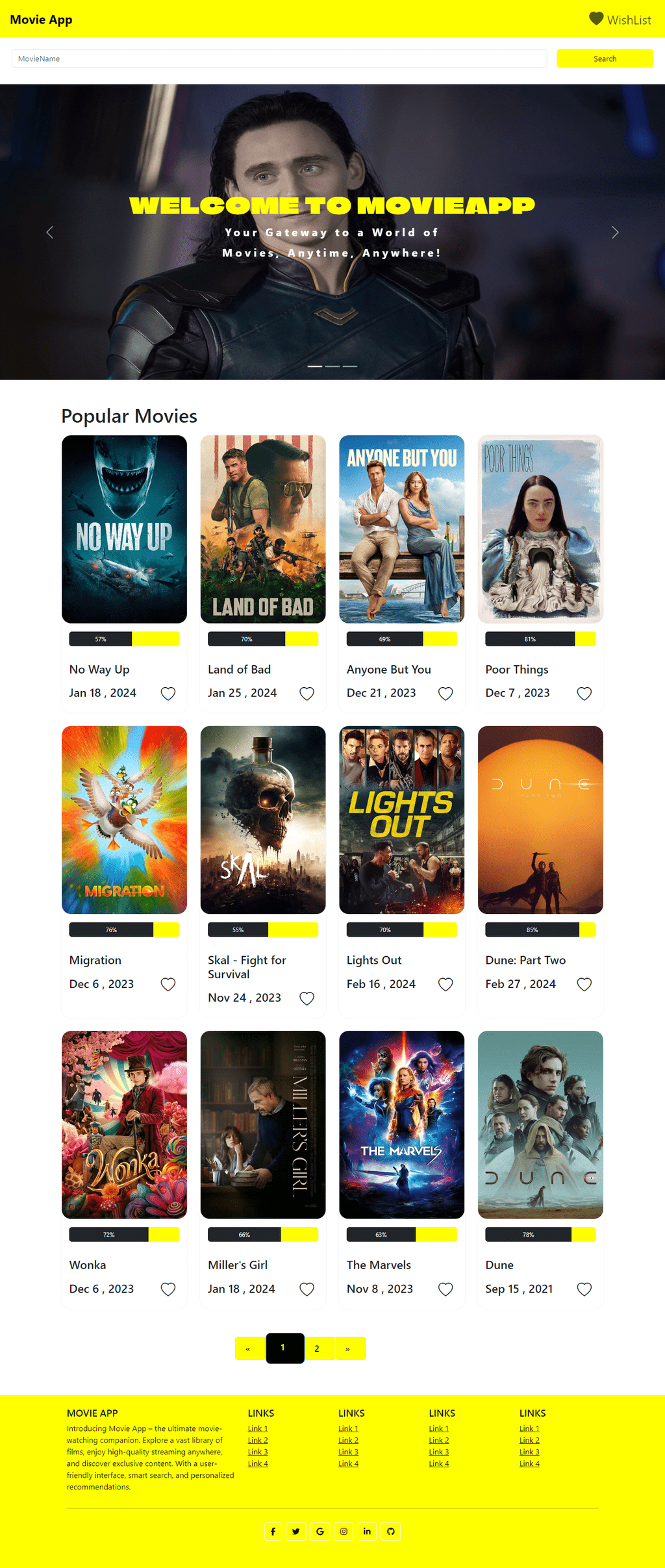Click the LinkedIn footer icon
The width and height of the screenshot is (665, 1568).
(367, 1531)
